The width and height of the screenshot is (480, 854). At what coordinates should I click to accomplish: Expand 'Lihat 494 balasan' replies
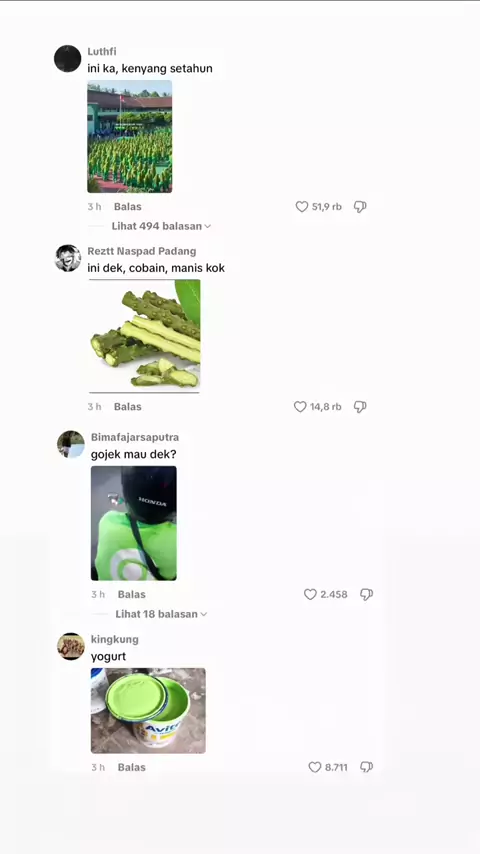(x=161, y=225)
